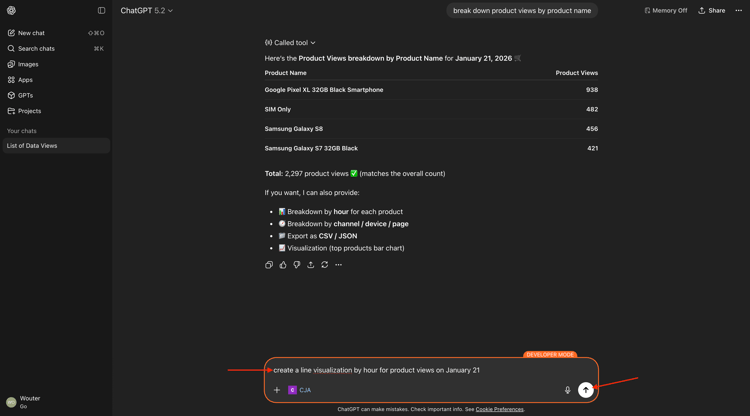Open the ChatGPT 5.2 model dropdown
Image resolution: width=750 pixels, height=416 pixels.
[146, 11]
